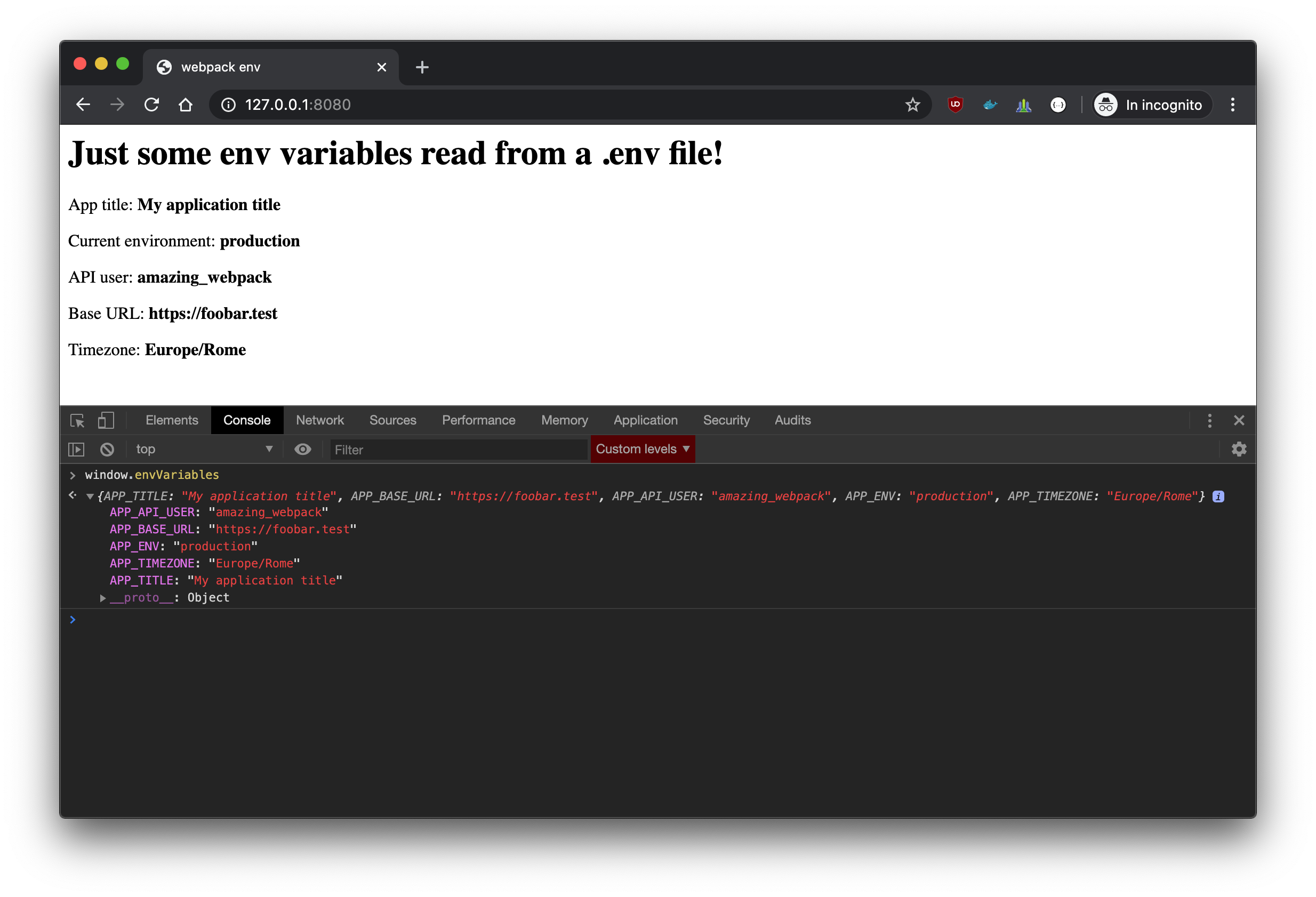Open the console settings gear
Image resolution: width=1316 pixels, height=897 pixels.
pos(1239,449)
